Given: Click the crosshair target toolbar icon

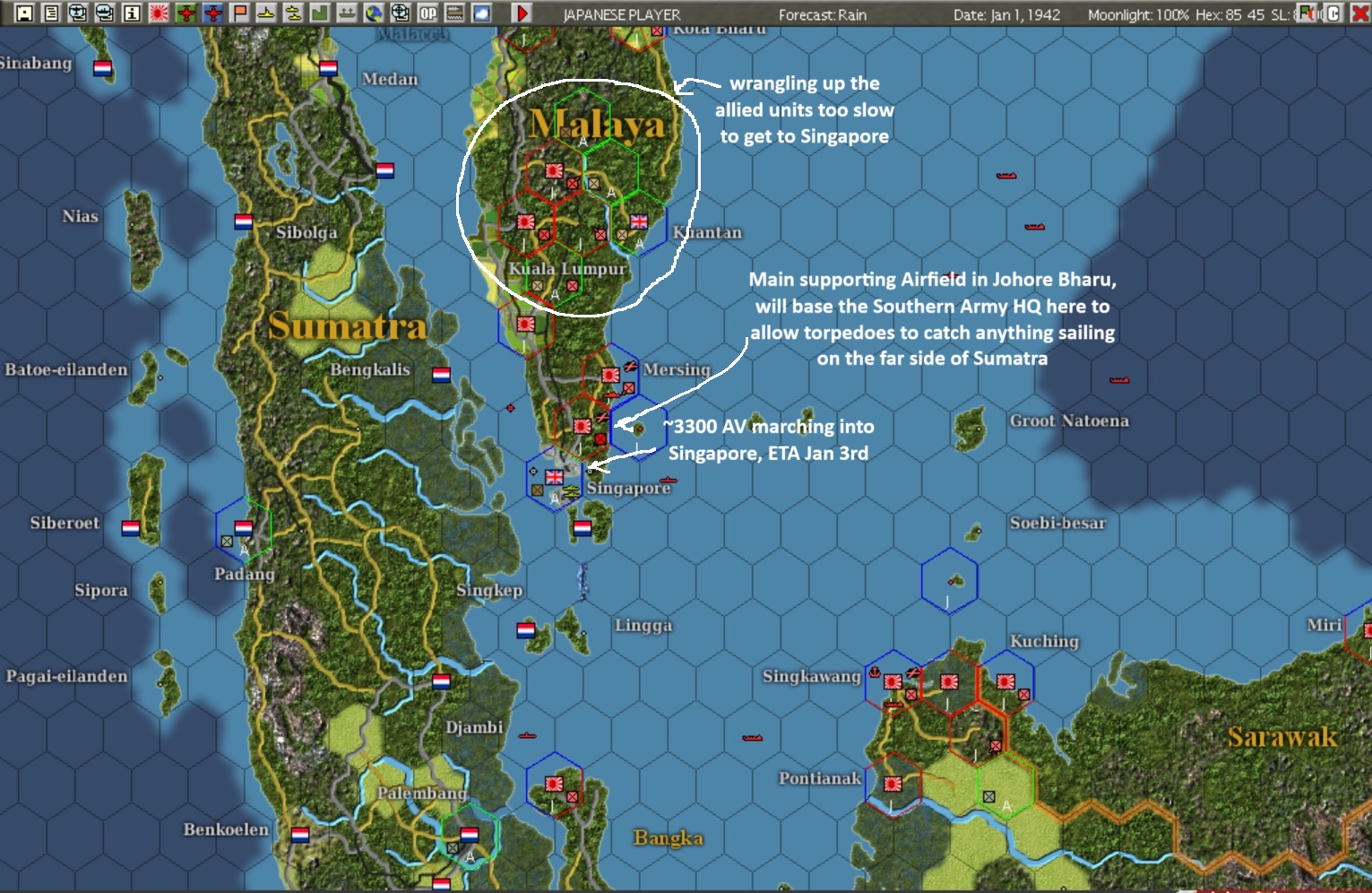Looking at the screenshot, I should tap(401, 13).
